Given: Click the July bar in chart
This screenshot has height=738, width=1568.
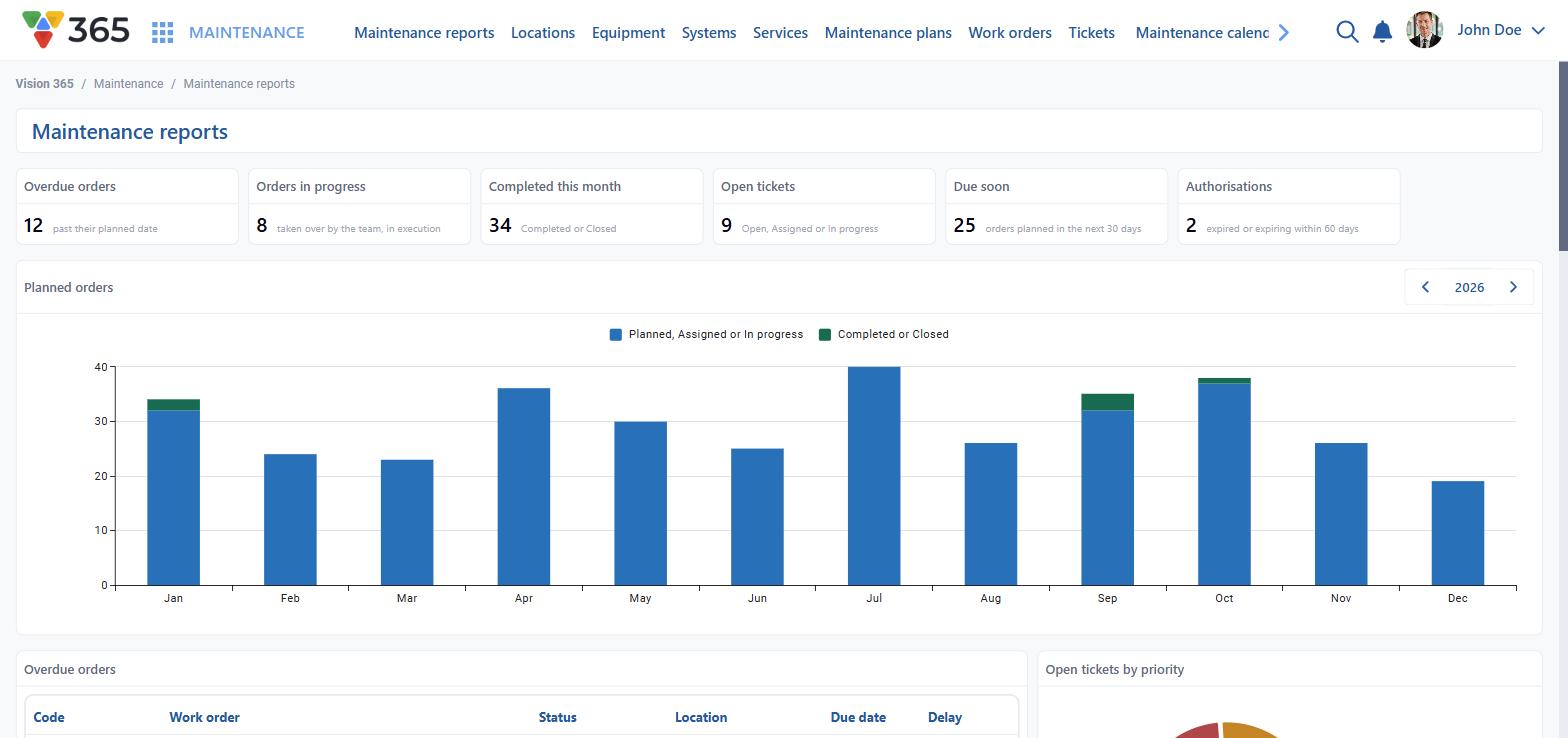Looking at the screenshot, I should [x=874, y=476].
